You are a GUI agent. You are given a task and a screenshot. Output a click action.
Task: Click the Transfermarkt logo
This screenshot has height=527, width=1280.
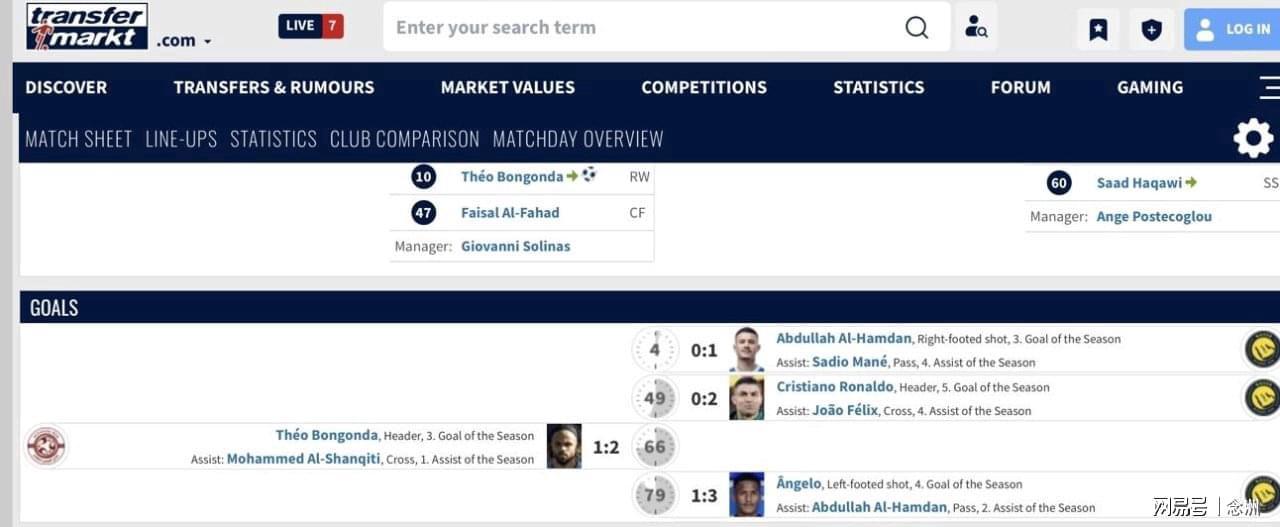point(87,26)
